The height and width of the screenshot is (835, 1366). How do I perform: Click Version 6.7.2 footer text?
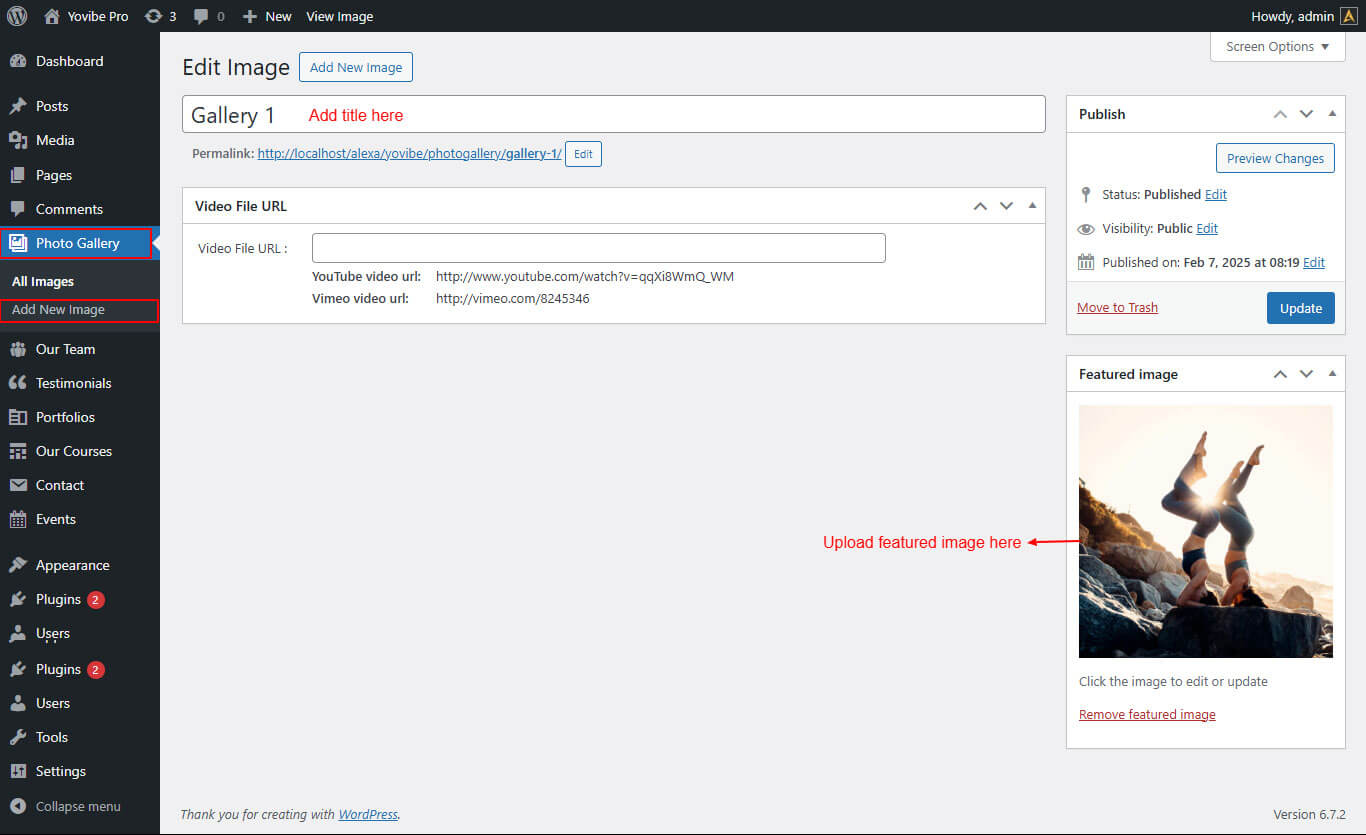pyautogui.click(x=1309, y=814)
